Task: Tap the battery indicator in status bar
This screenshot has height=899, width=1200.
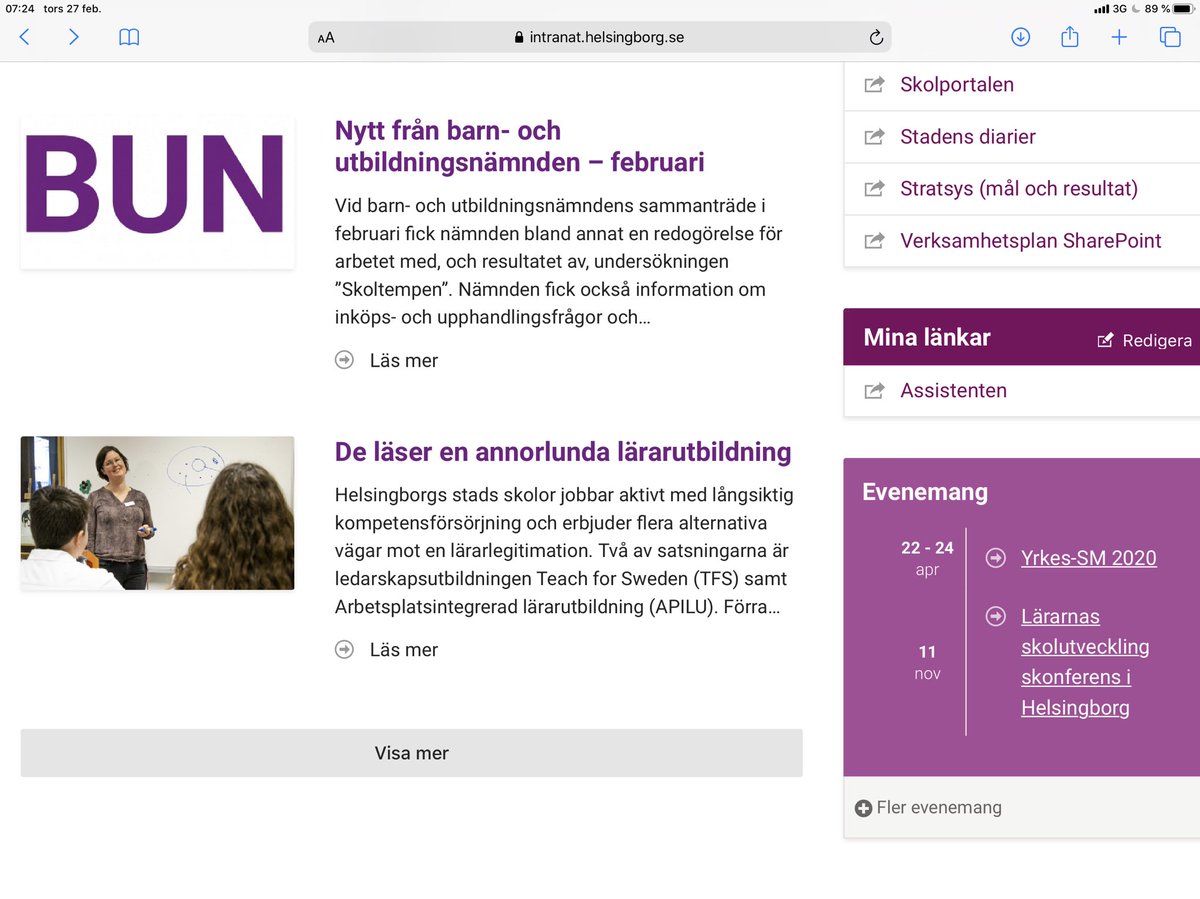Action: click(1181, 9)
